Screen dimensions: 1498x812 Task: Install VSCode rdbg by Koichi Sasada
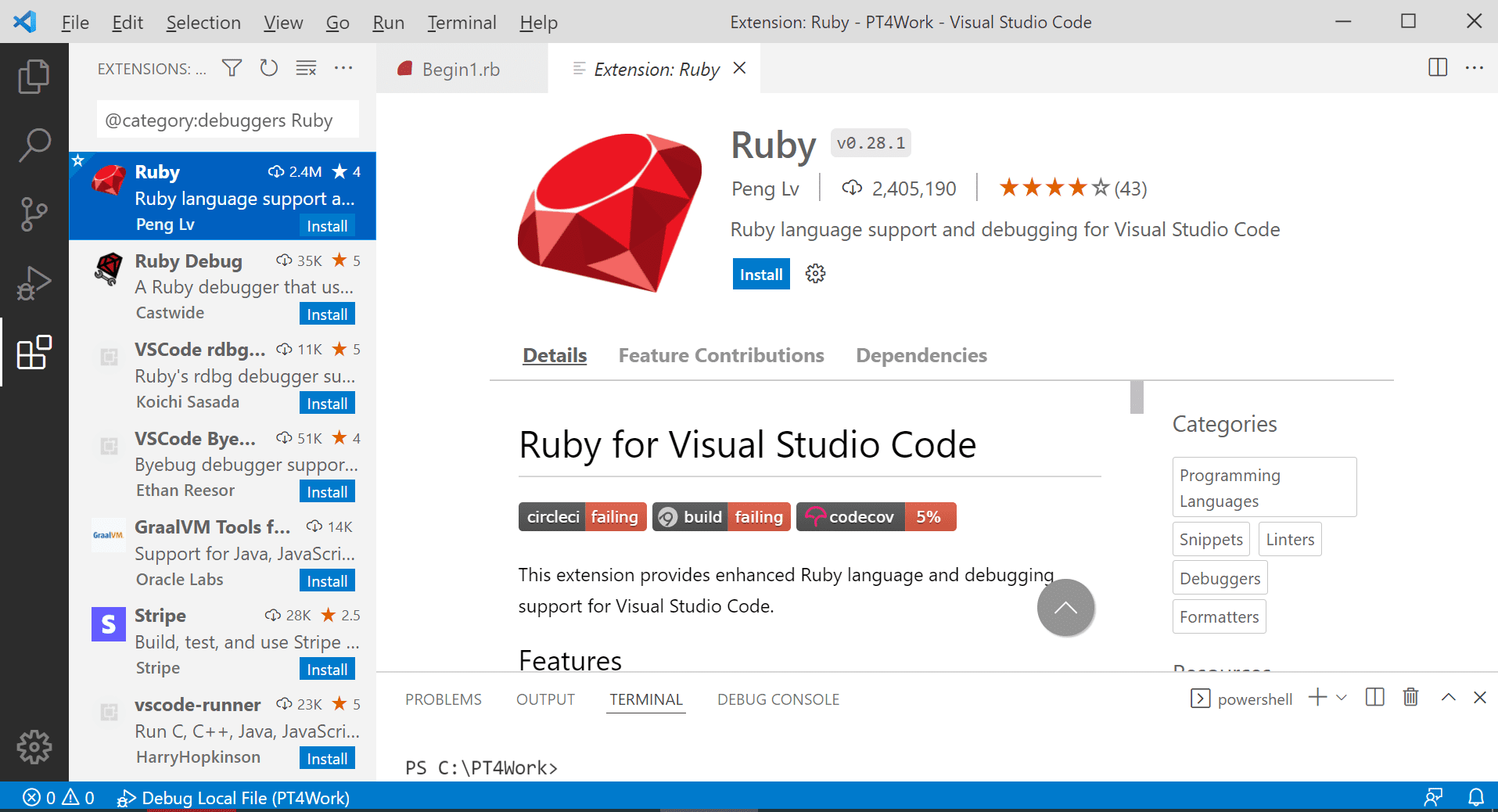coord(327,403)
